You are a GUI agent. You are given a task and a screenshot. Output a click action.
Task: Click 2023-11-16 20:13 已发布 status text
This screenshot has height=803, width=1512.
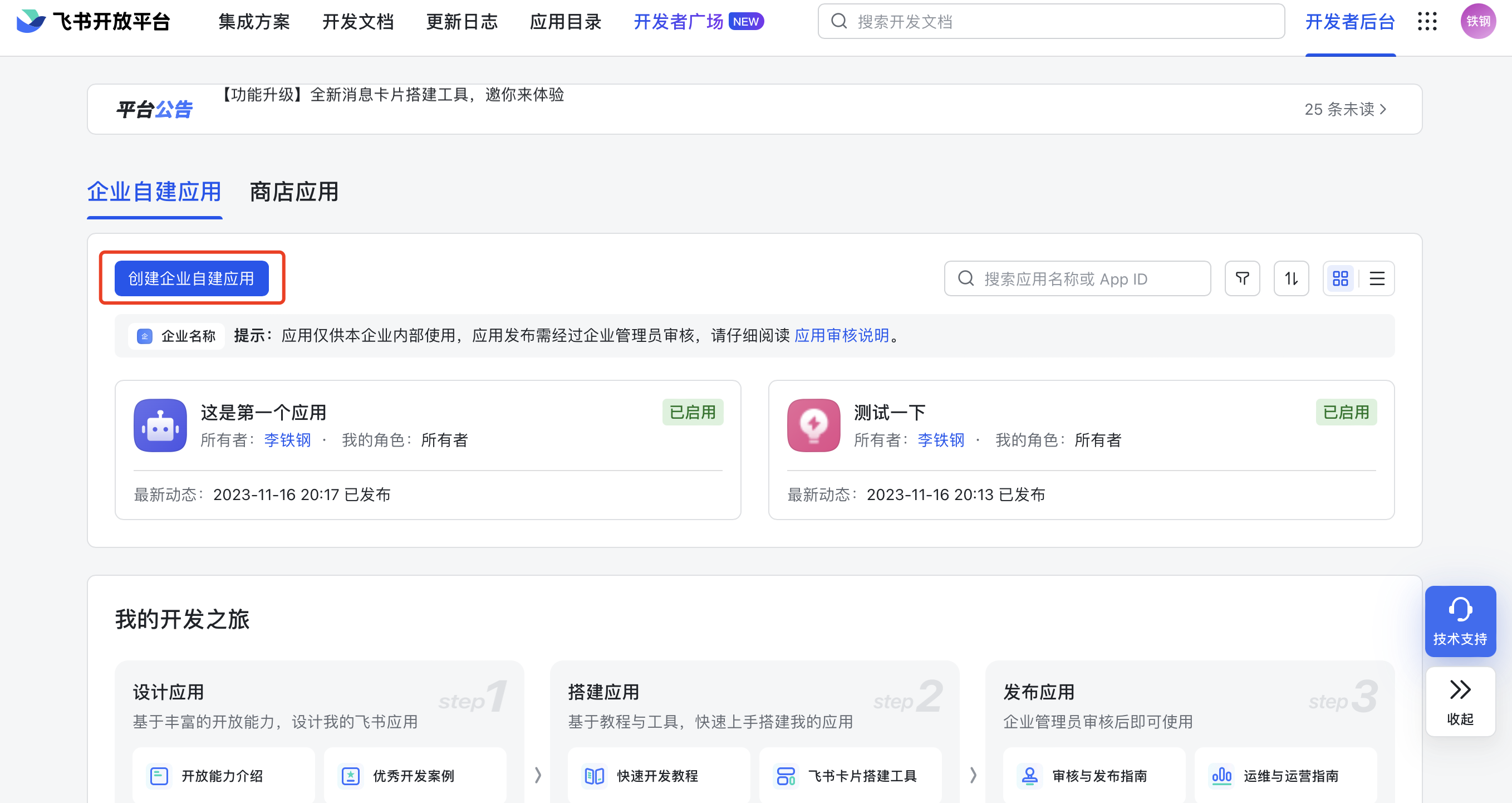coord(955,495)
